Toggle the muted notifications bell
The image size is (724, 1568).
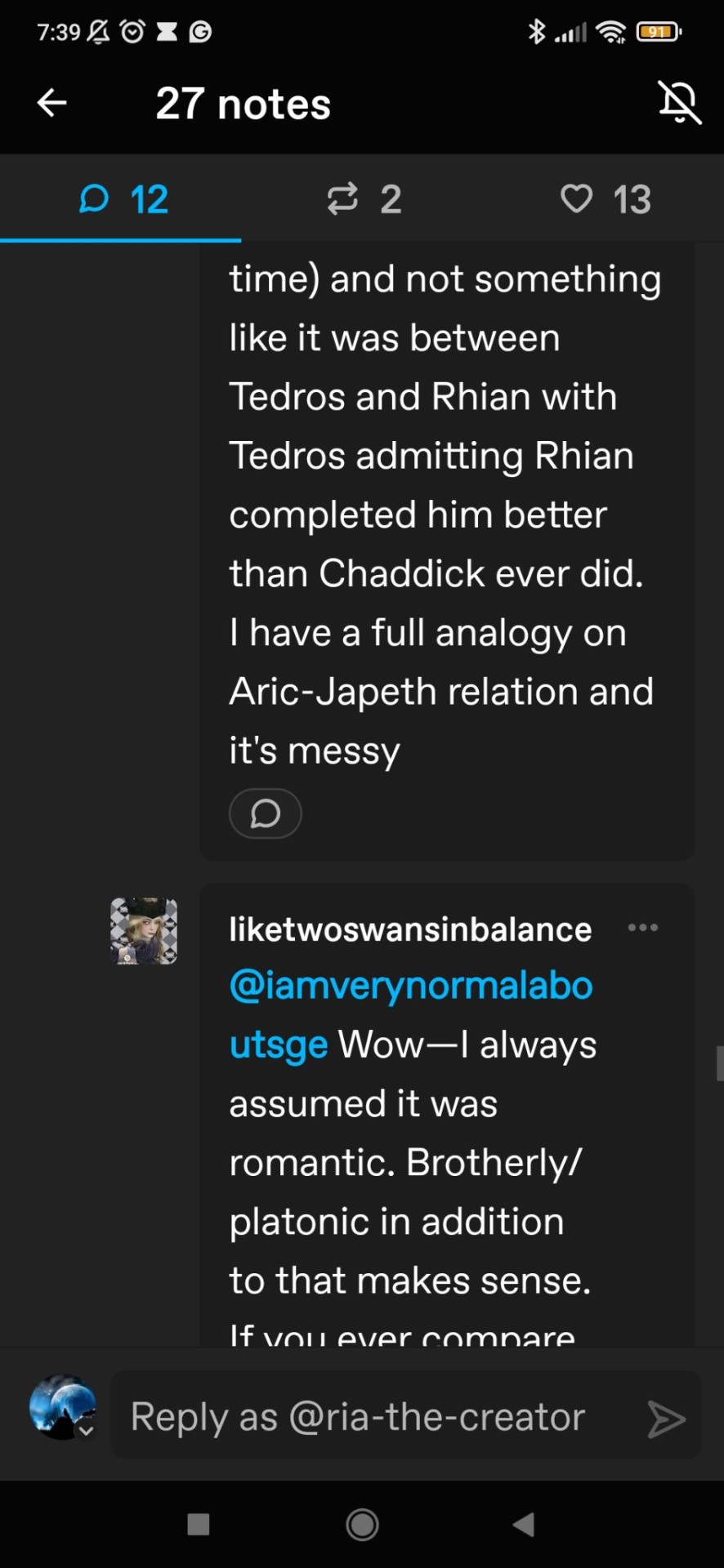tap(679, 103)
